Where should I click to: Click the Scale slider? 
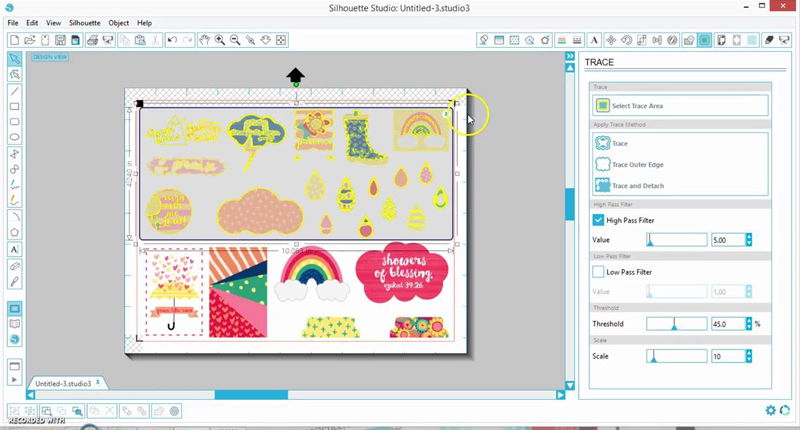coord(677,356)
